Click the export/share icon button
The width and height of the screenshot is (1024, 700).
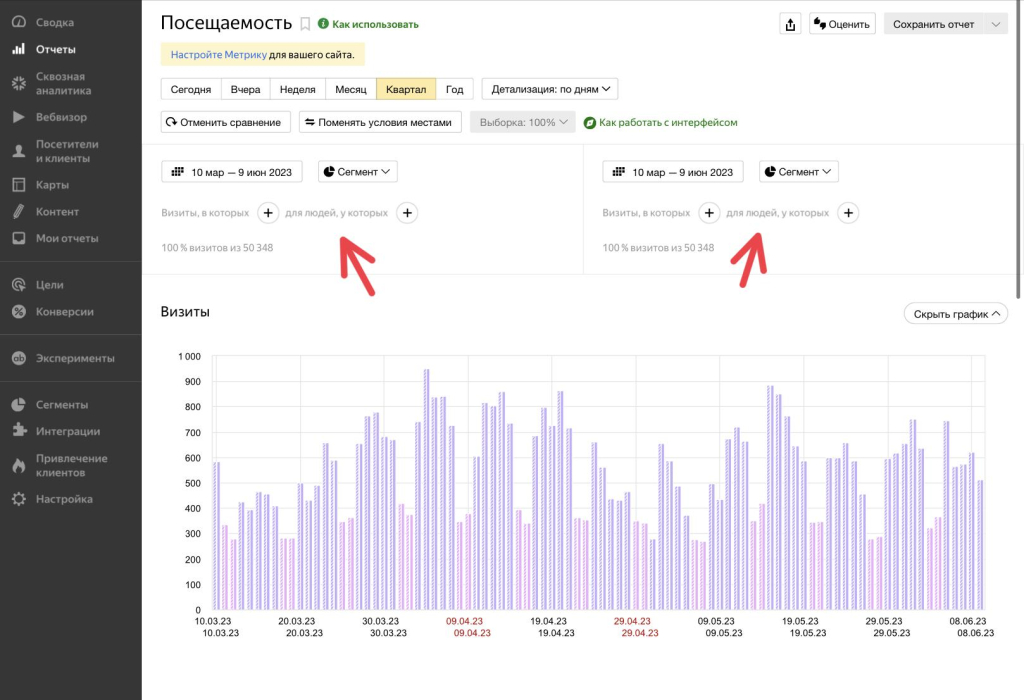click(790, 24)
